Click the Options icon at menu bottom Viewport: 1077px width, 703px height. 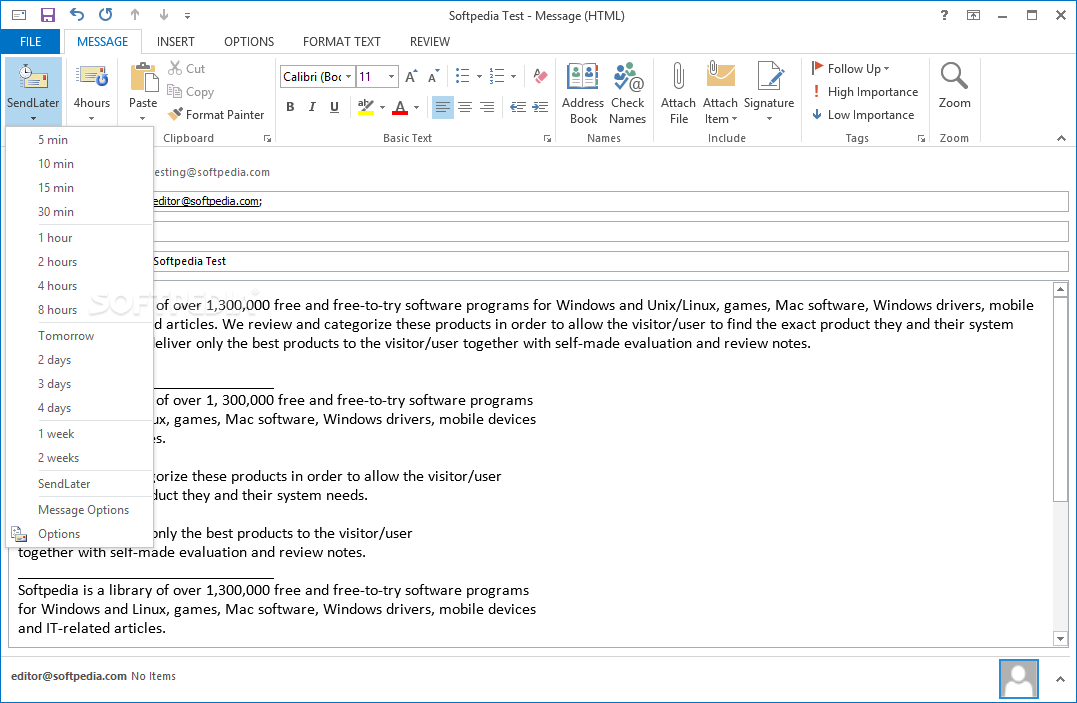(x=19, y=534)
